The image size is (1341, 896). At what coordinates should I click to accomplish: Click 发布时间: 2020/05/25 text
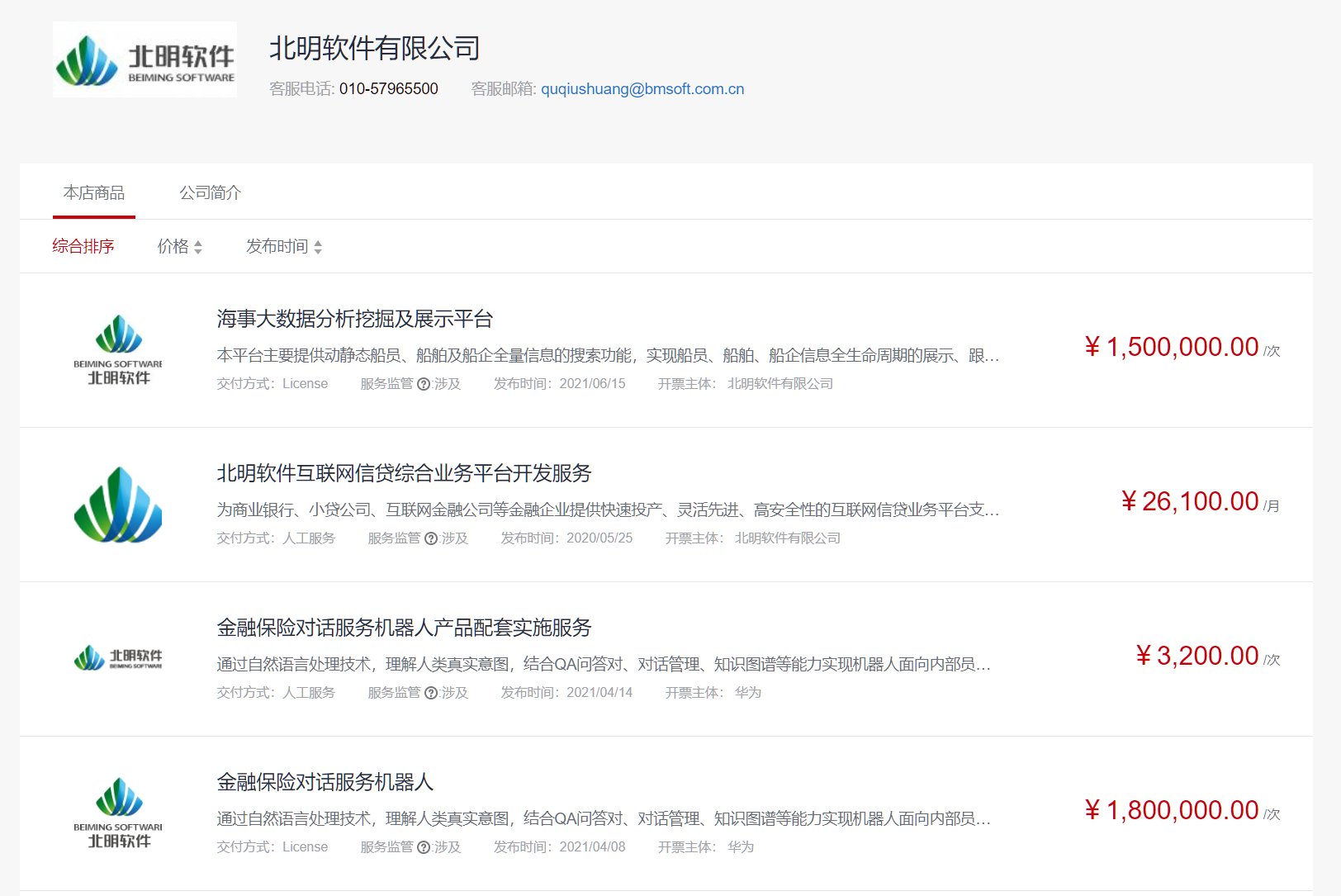(x=567, y=538)
